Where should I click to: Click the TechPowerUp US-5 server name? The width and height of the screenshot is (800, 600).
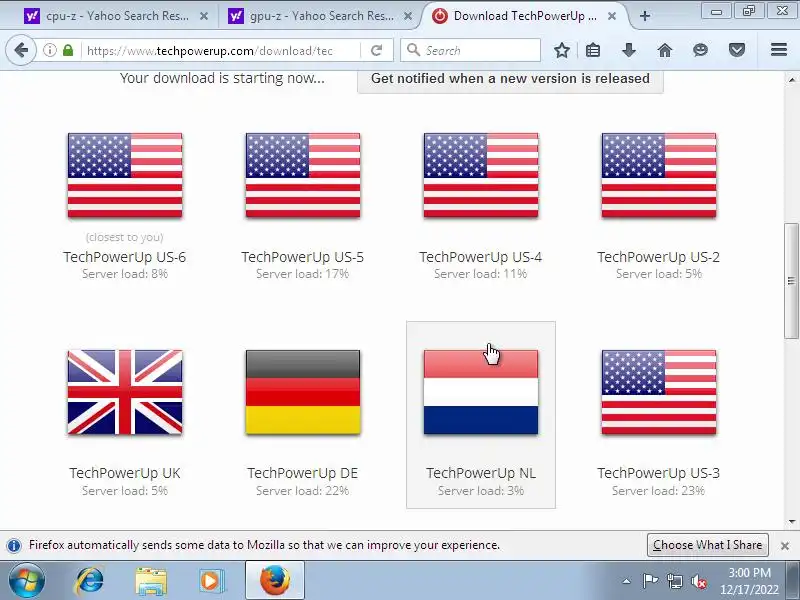(x=303, y=257)
